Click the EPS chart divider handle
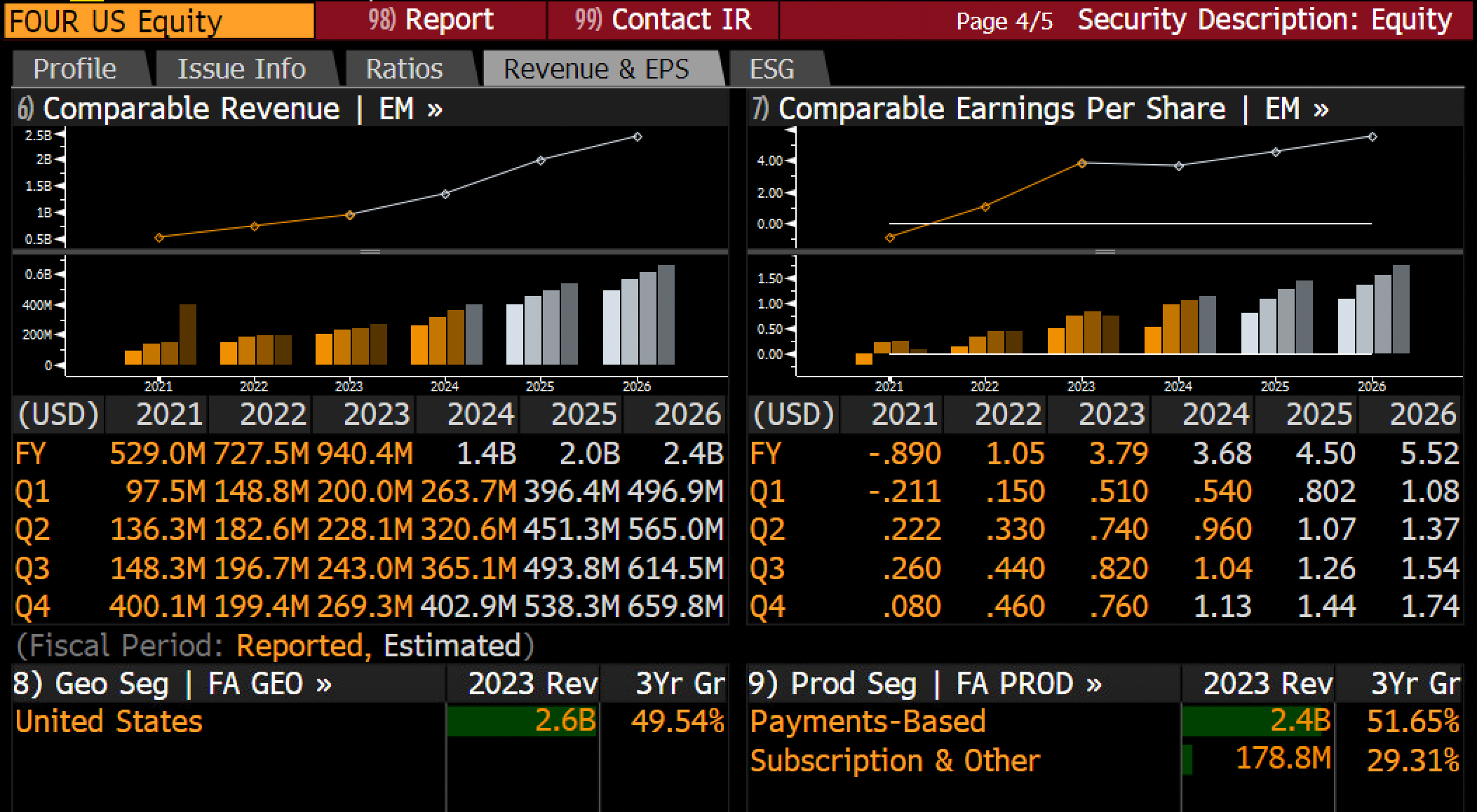 [x=1105, y=251]
